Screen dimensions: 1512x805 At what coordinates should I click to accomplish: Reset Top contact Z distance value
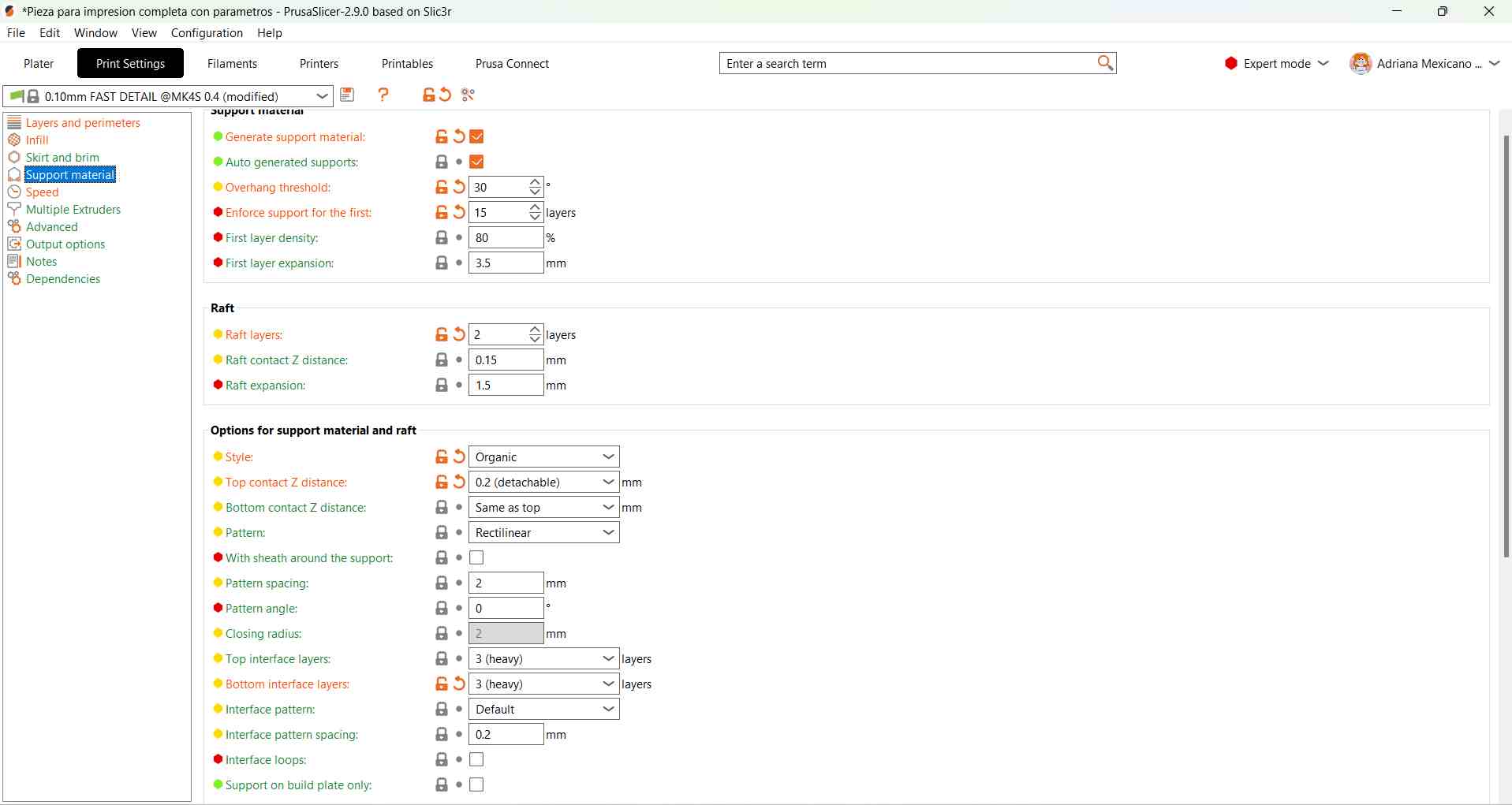pyautogui.click(x=460, y=483)
